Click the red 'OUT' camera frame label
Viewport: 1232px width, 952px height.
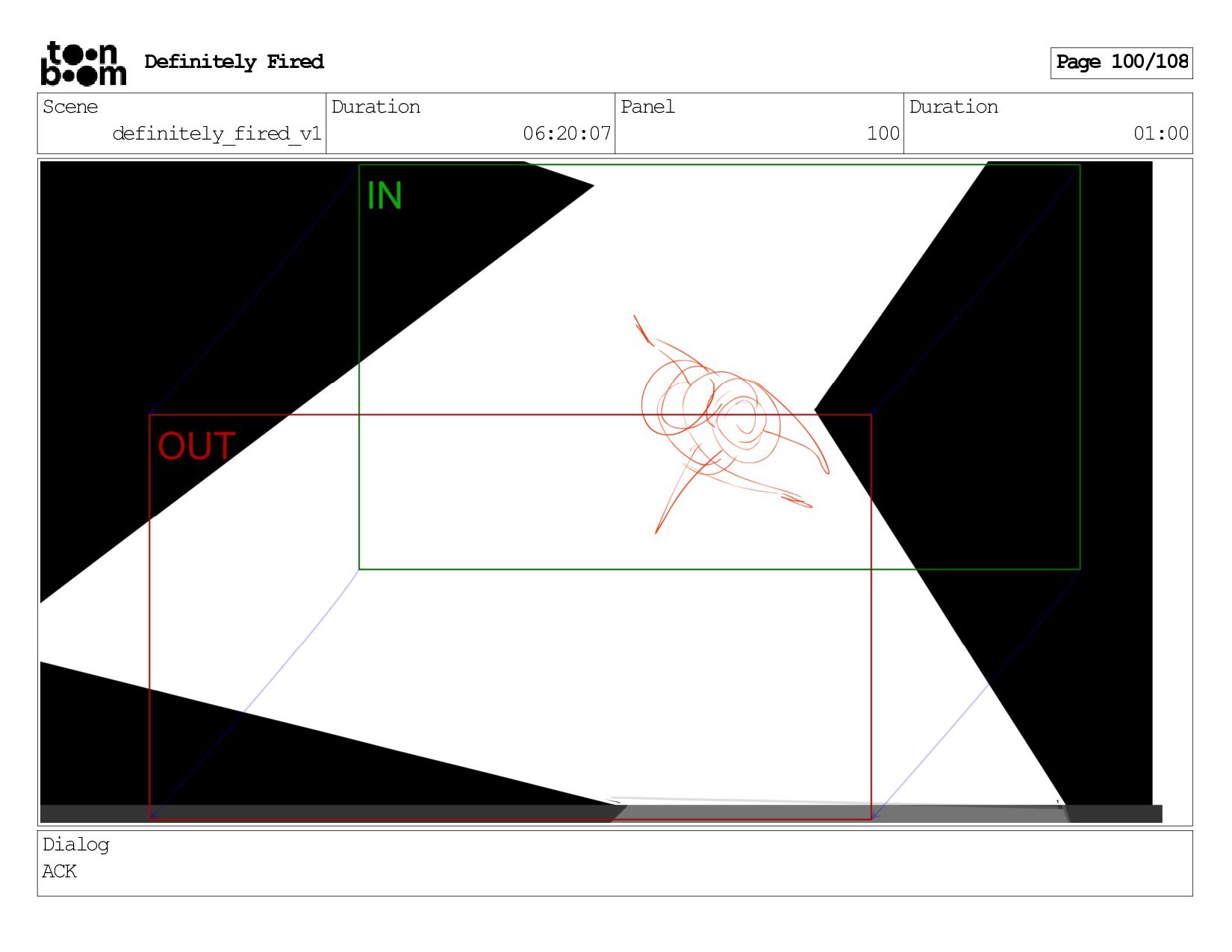[196, 446]
